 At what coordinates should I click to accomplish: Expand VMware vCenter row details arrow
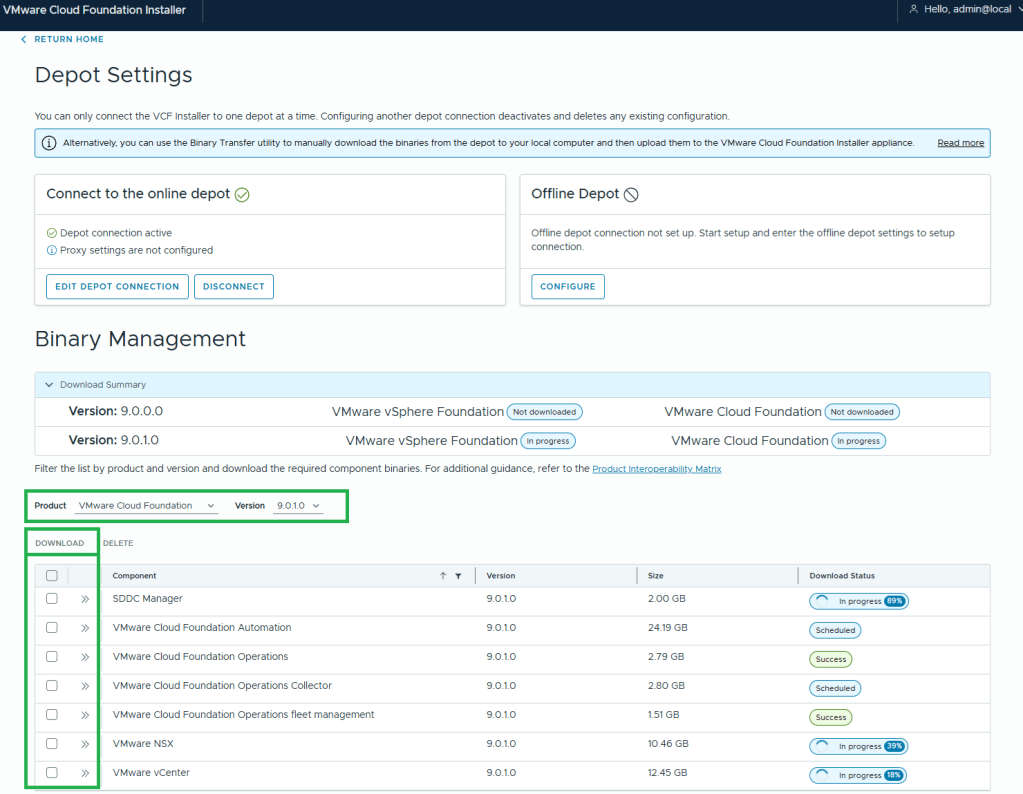pos(85,773)
